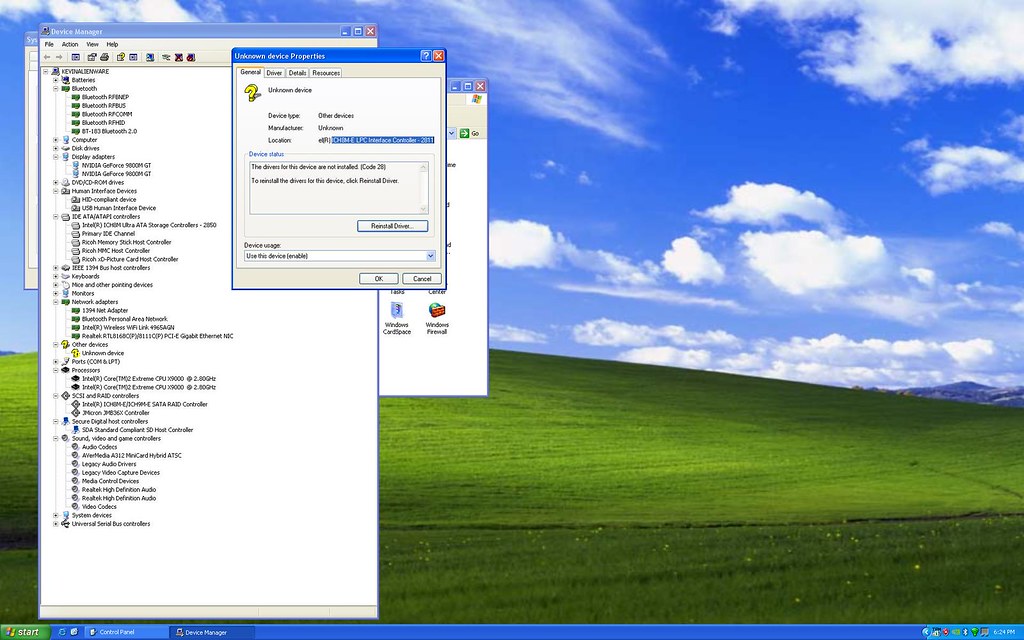1024x640 pixels.
Task: Select BT-183 Bluetooth 2.0 device
Action: click(x=109, y=131)
